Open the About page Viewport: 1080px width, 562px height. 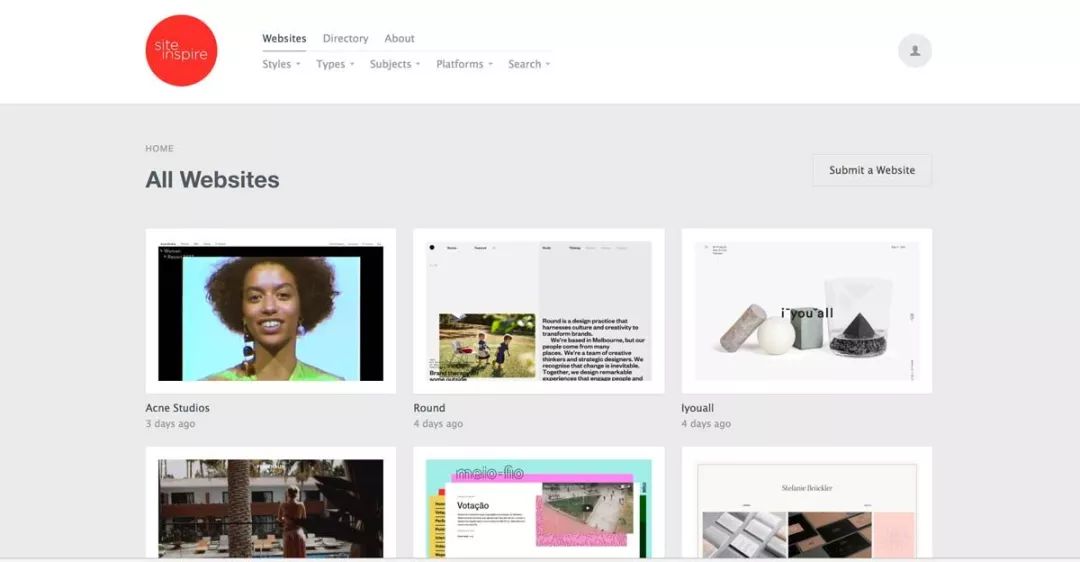tap(399, 38)
